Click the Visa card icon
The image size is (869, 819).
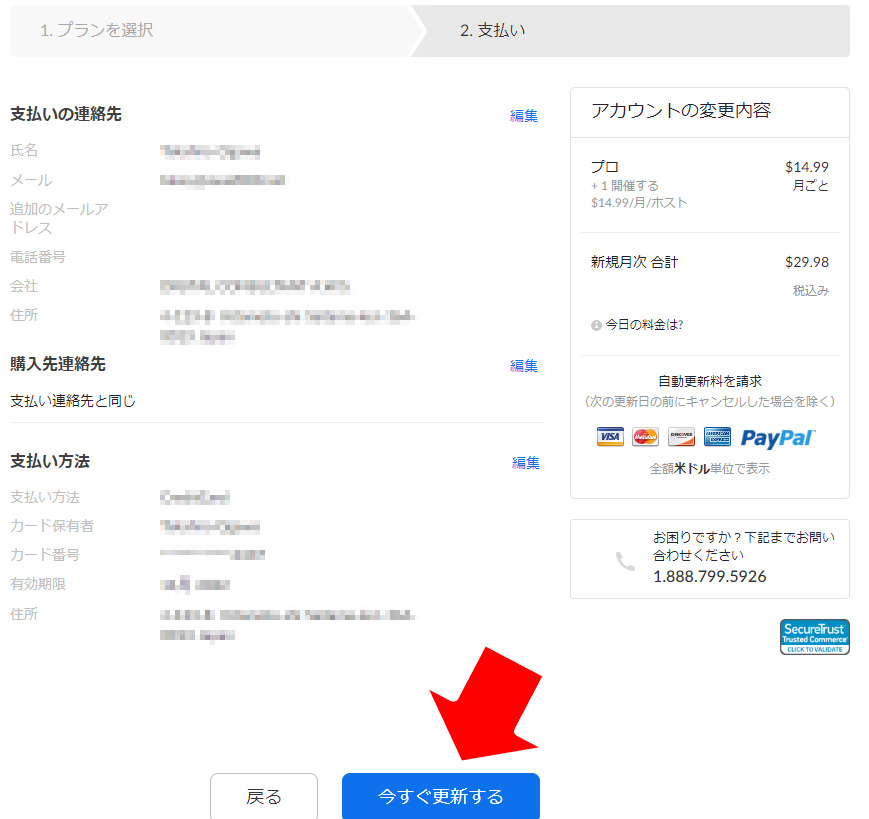coord(610,437)
